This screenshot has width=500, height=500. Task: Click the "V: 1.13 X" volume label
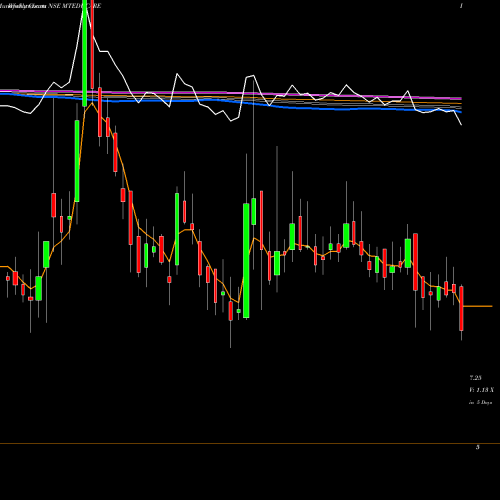(x=481, y=390)
